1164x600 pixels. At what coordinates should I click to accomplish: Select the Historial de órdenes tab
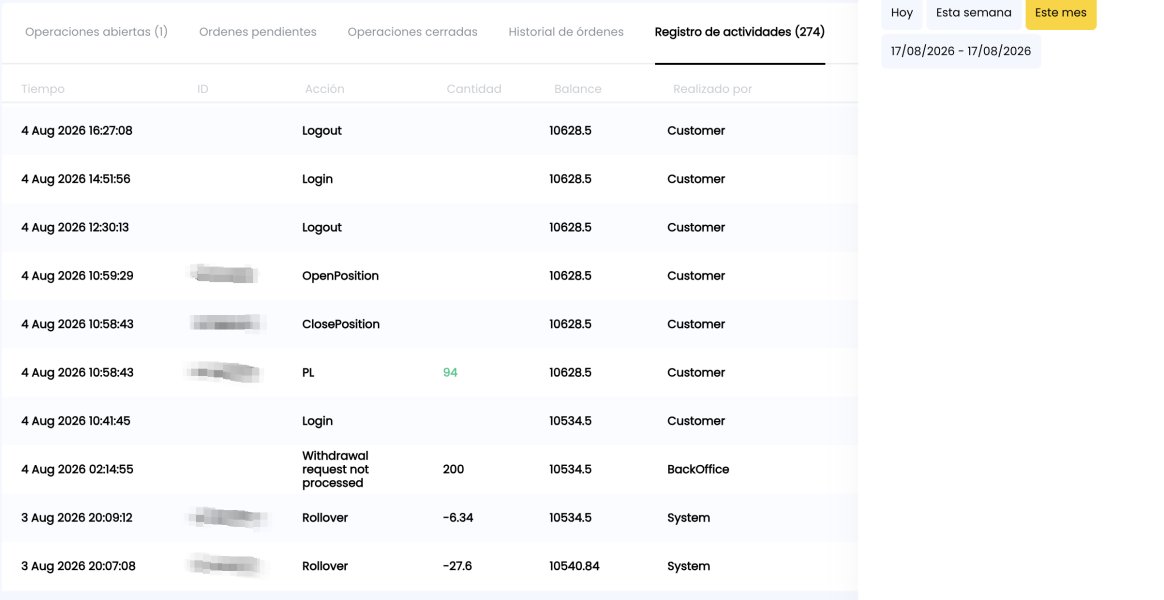click(566, 32)
